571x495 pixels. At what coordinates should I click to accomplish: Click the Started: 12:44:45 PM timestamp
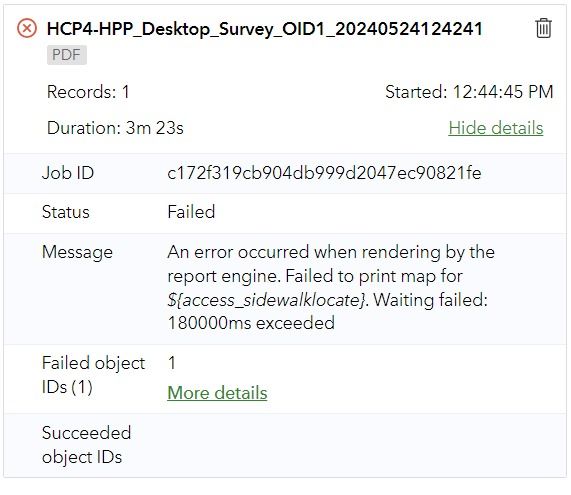coord(469,92)
